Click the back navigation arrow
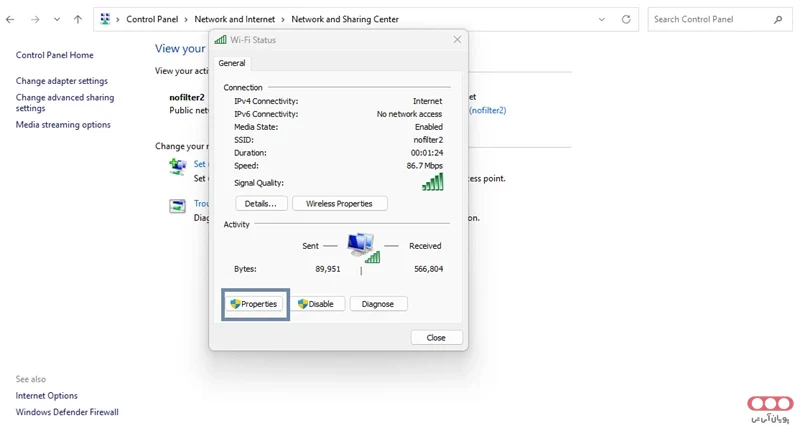The image size is (800, 428). coord(10,19)
